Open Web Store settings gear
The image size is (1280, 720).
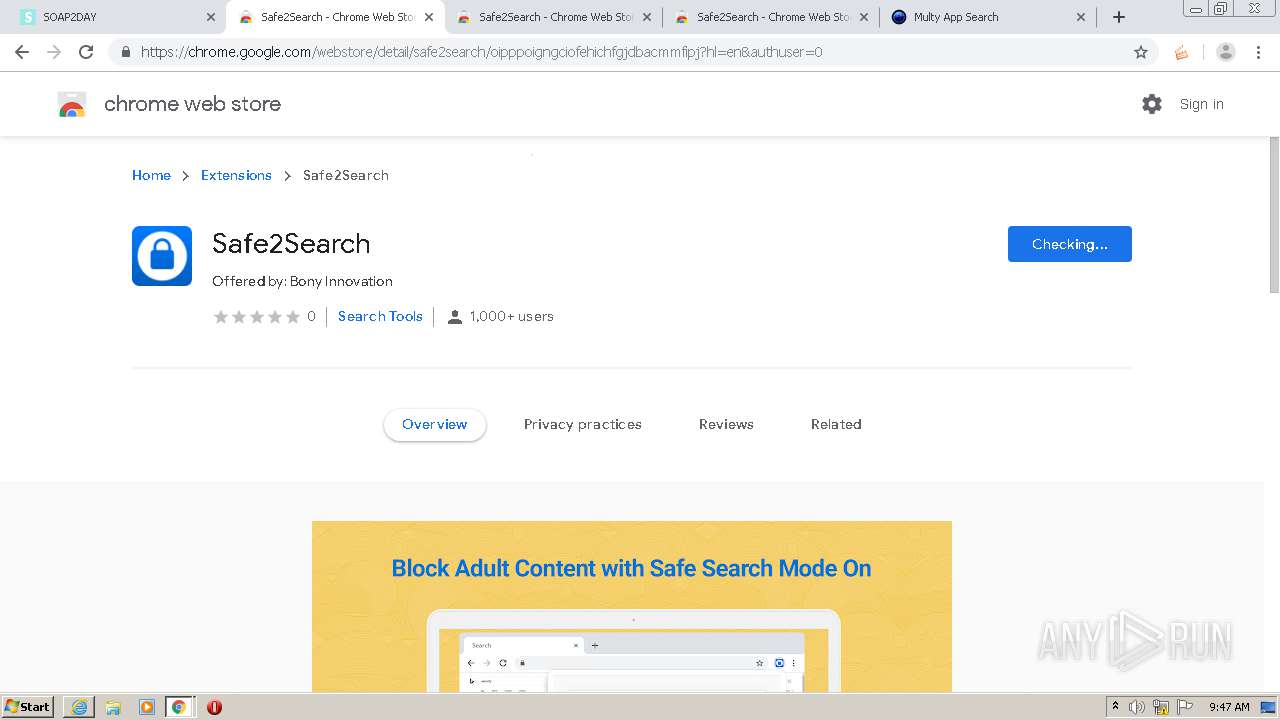(1152, 104)
